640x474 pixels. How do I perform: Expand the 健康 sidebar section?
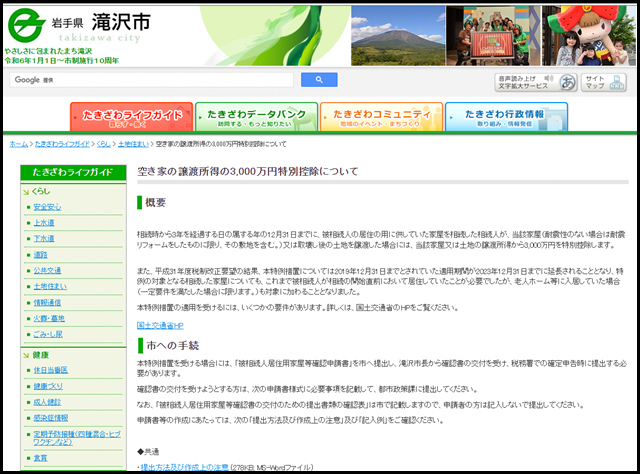pos(41,355)
